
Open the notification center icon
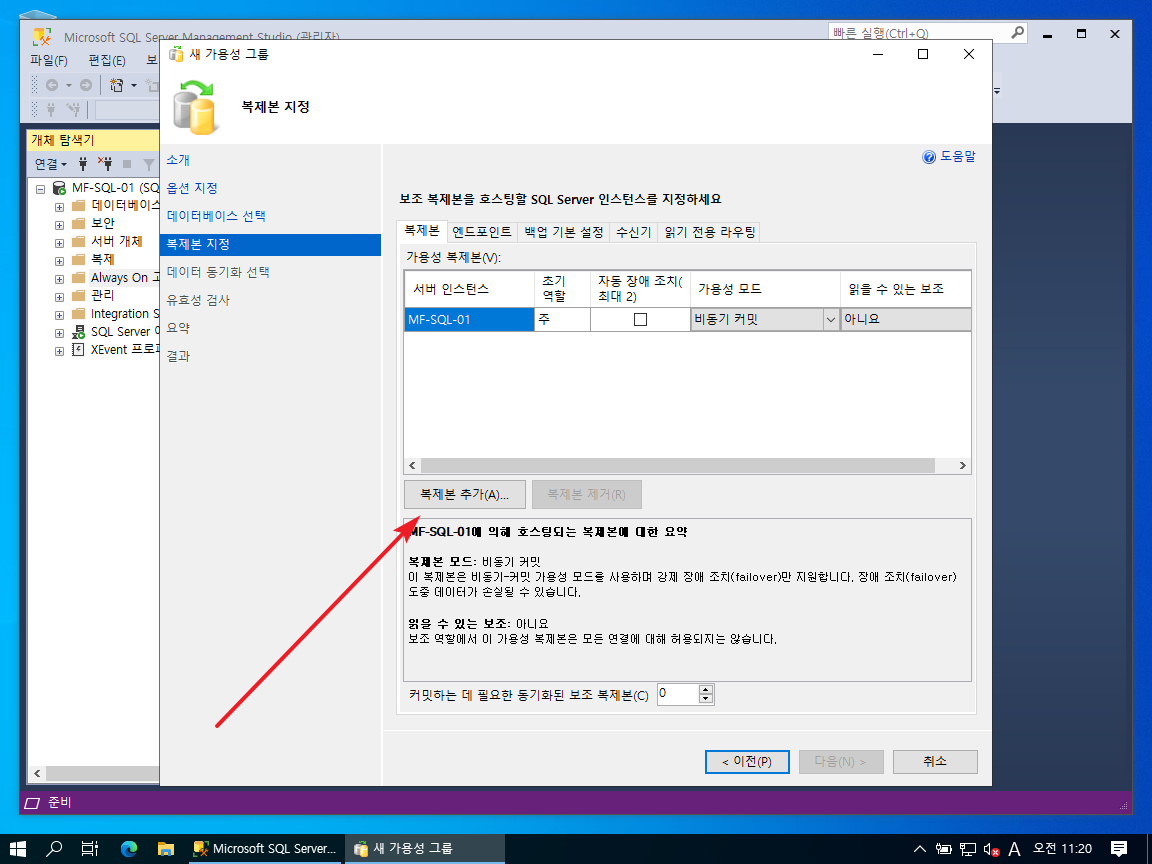tap(1119, 849)
